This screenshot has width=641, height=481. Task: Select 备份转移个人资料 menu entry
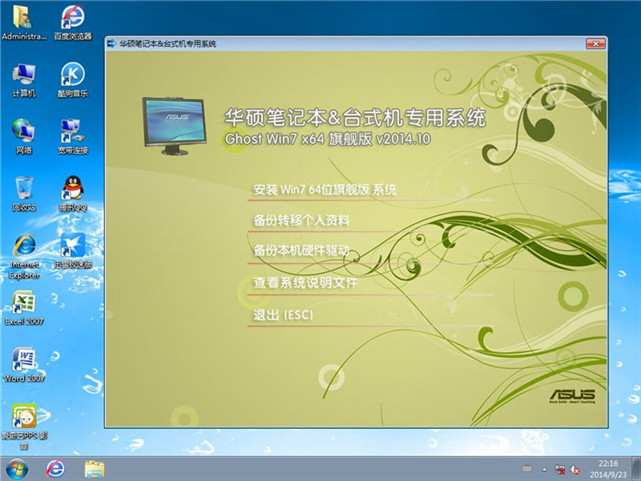pyautogui.click(x=301, y=220)
